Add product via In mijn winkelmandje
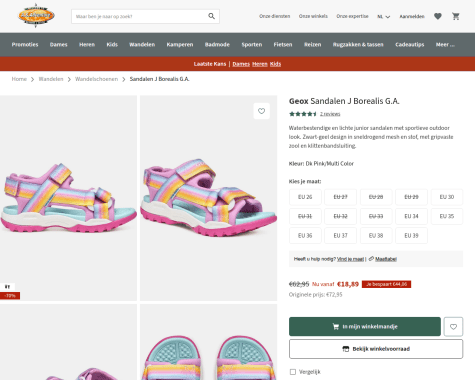 click(365, 327)
